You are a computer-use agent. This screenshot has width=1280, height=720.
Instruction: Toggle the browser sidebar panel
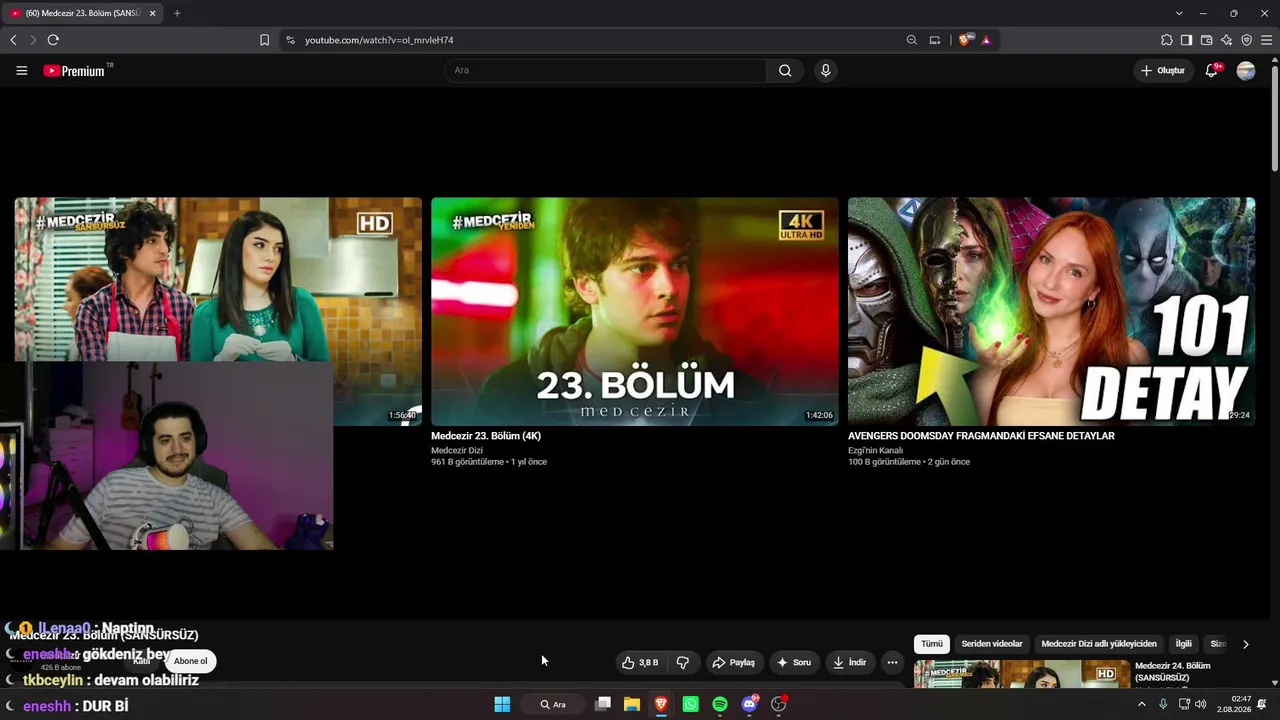click(1187, 40)
